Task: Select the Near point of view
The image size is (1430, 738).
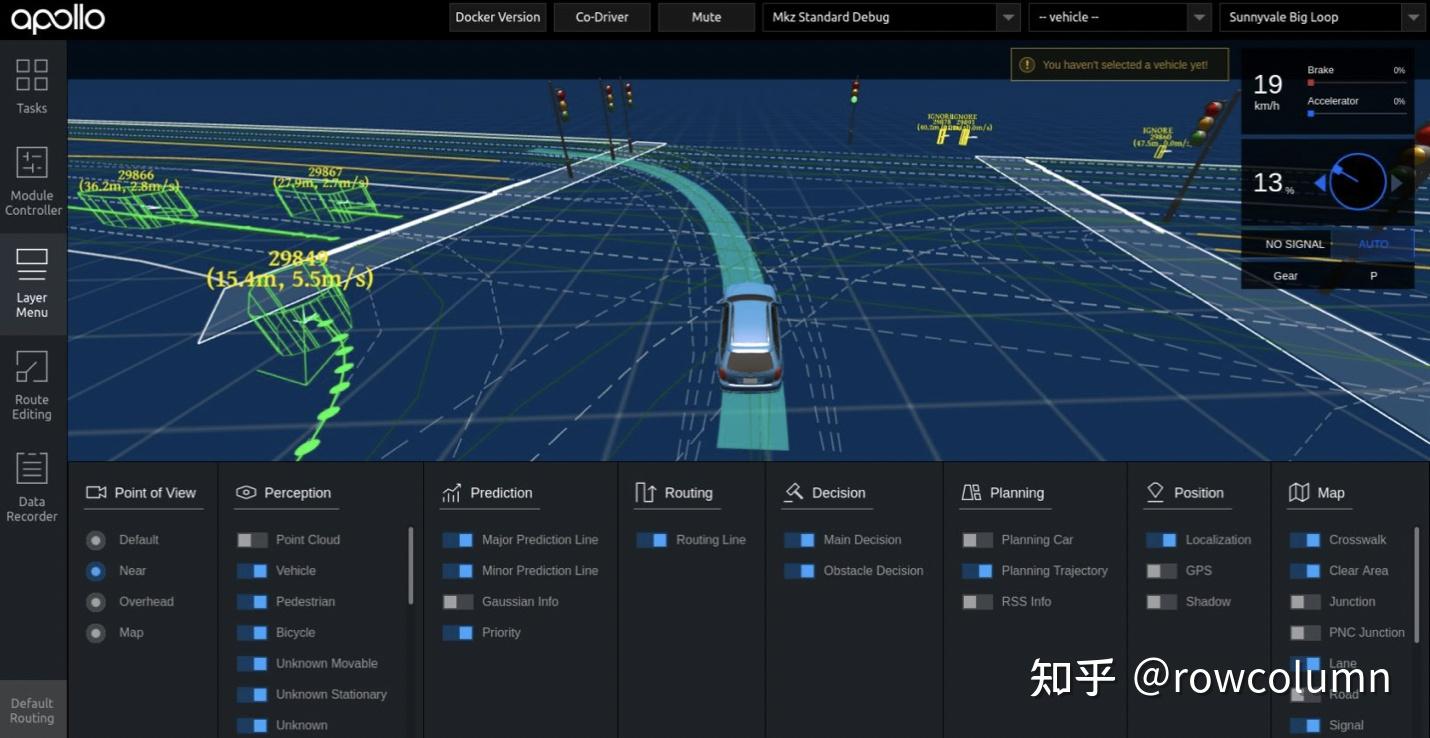Action: pos(96,571)
